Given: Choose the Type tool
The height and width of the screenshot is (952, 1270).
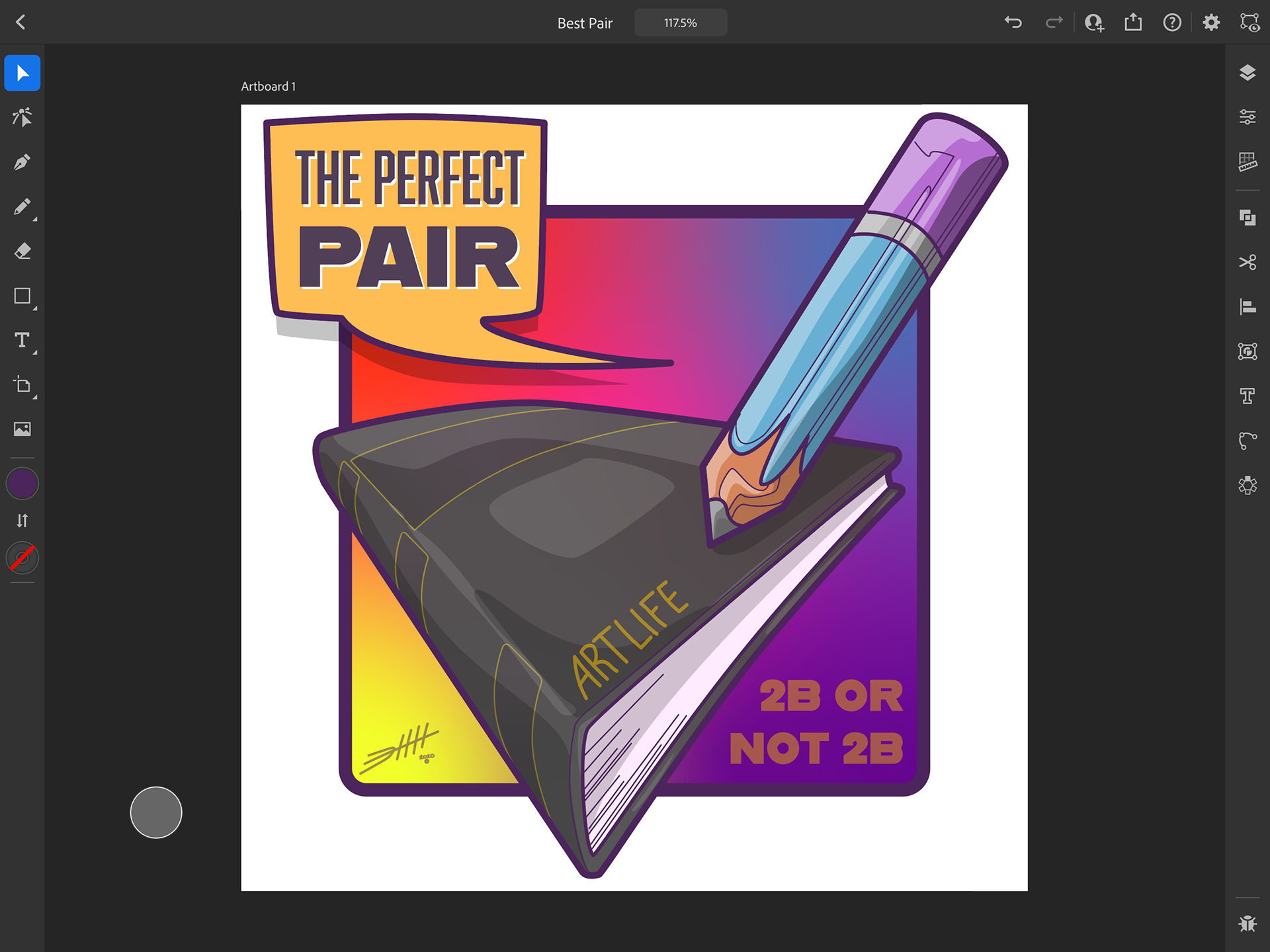Looking at the screenshot, I should (22, 340).
